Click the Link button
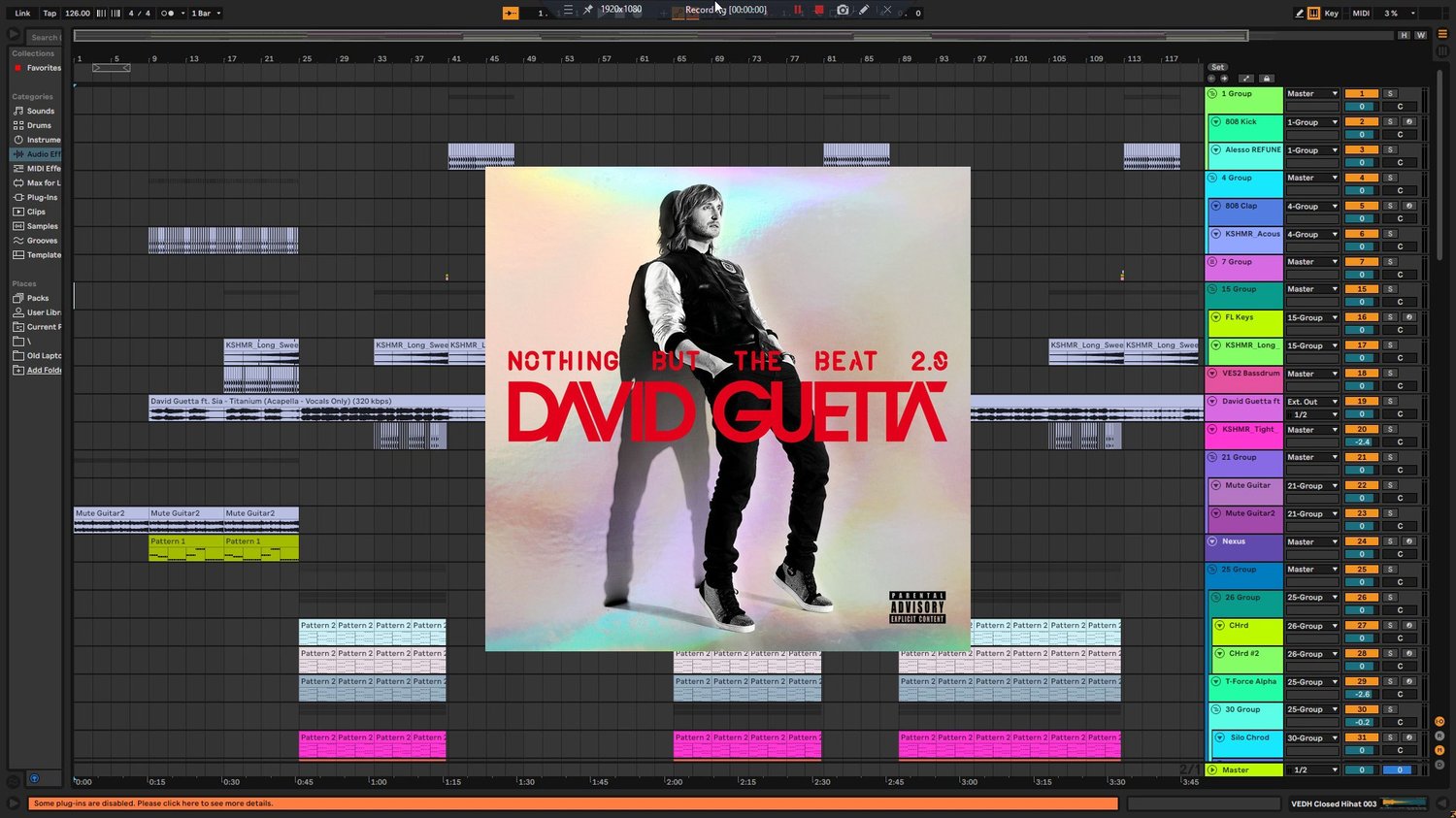The image size is (1456, 818). coord(22,14)
